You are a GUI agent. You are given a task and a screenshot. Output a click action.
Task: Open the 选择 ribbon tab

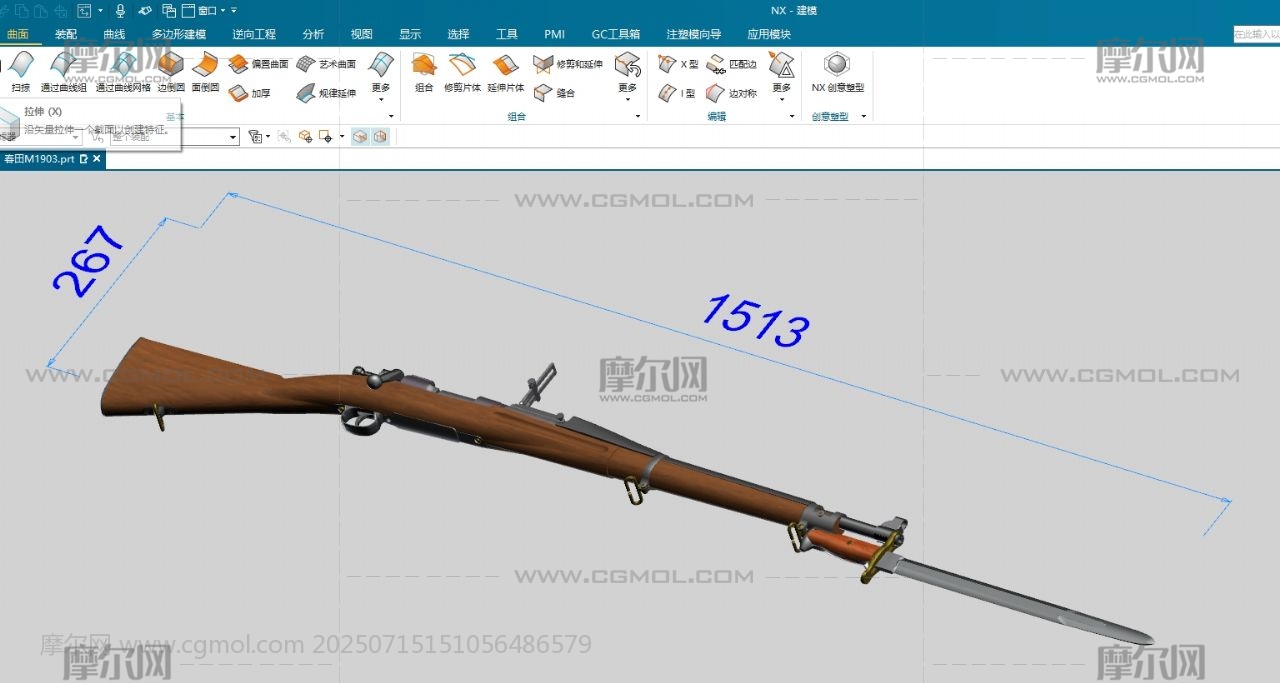click(x=458, y=34)
